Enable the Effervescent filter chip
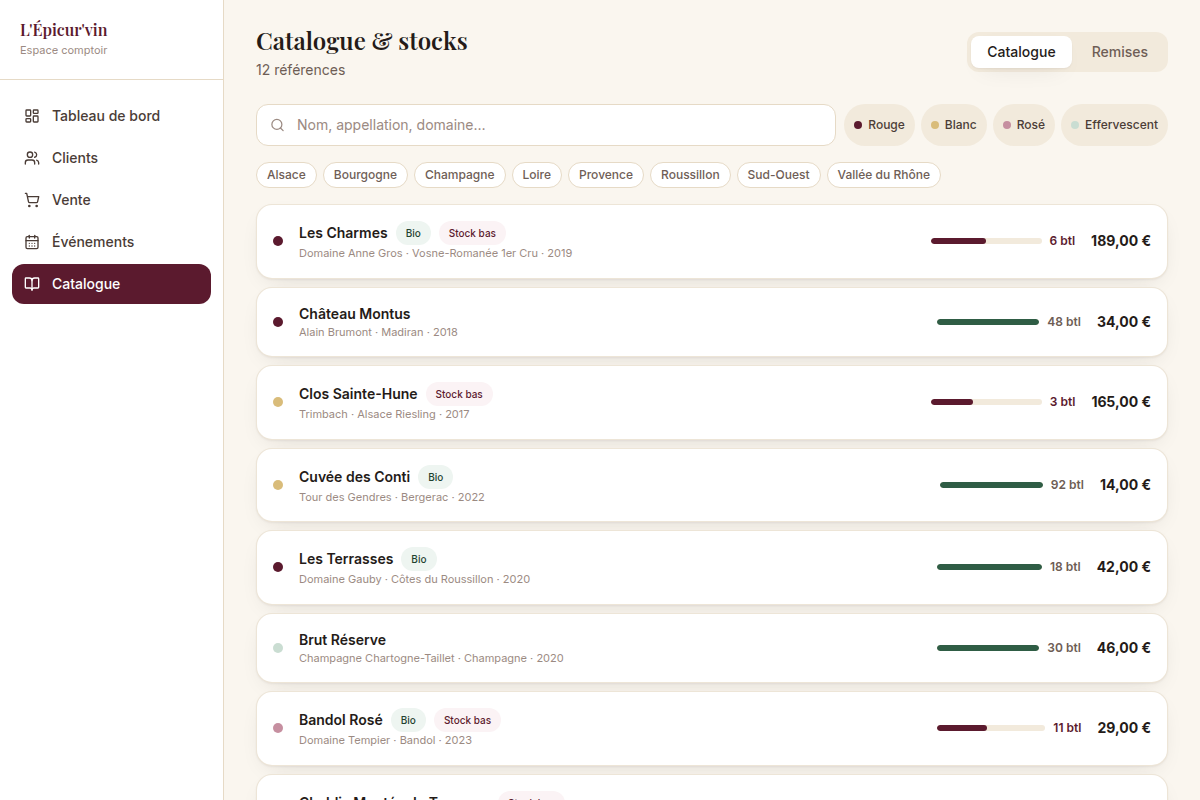The width and height of the screenshot is (1200, 800). [x=1114, y=125]
